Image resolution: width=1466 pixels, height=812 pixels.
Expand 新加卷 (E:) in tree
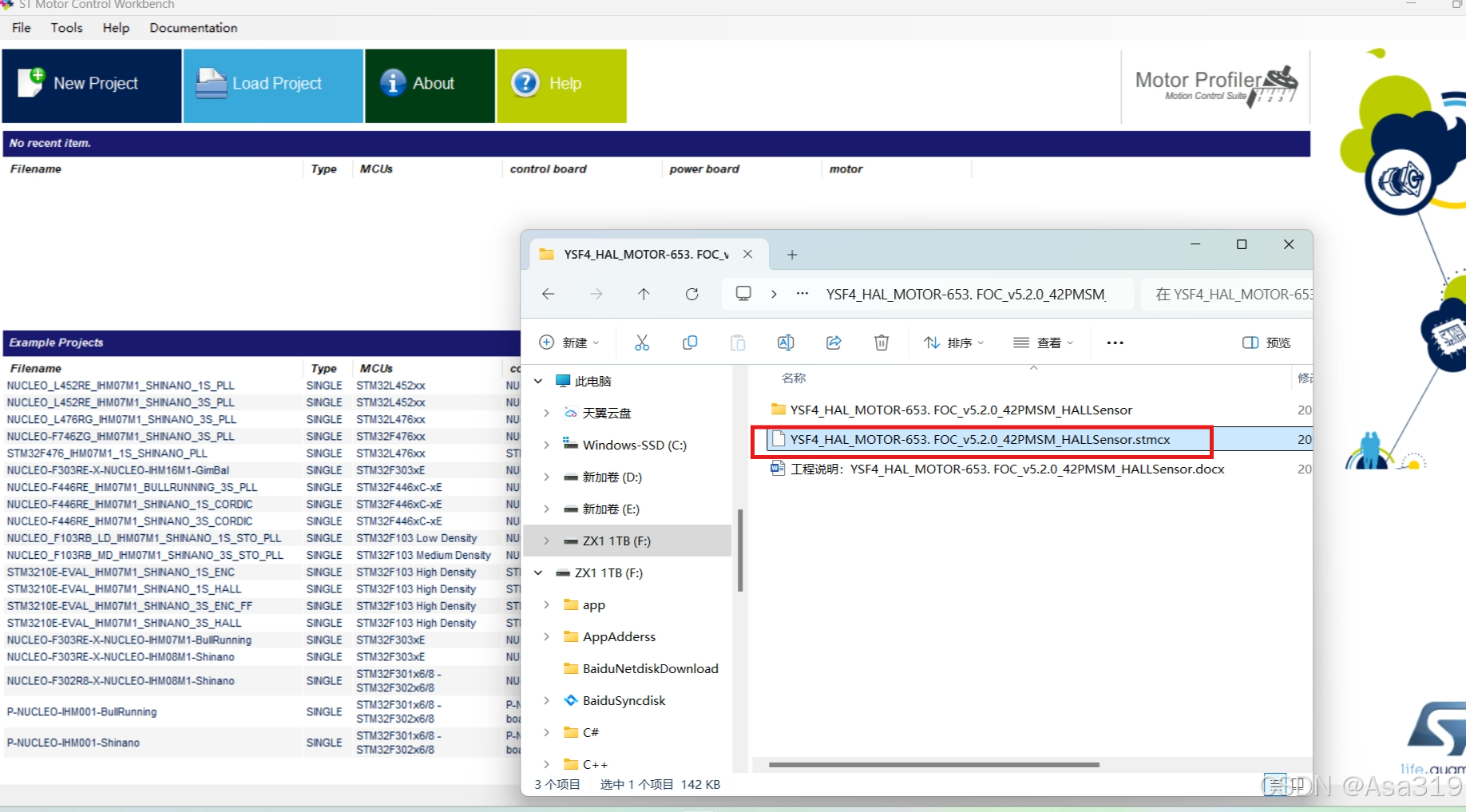click(547, 509)
